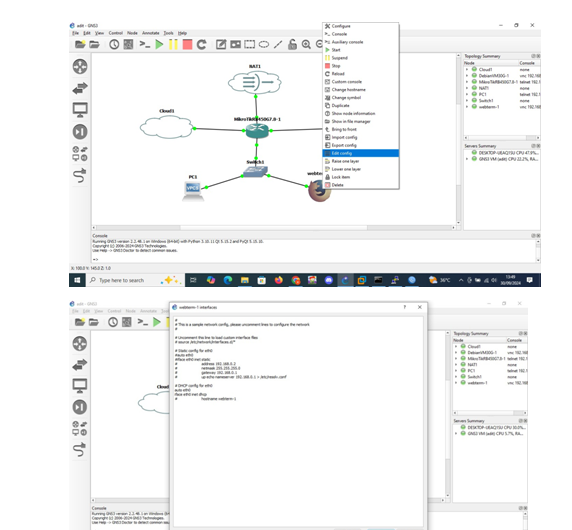Click the padlock lock-items icon in upper toolbar
Image resolution: width=572 pixels, height=530 pixels.
pyautogui.click(x=292, y=45)
